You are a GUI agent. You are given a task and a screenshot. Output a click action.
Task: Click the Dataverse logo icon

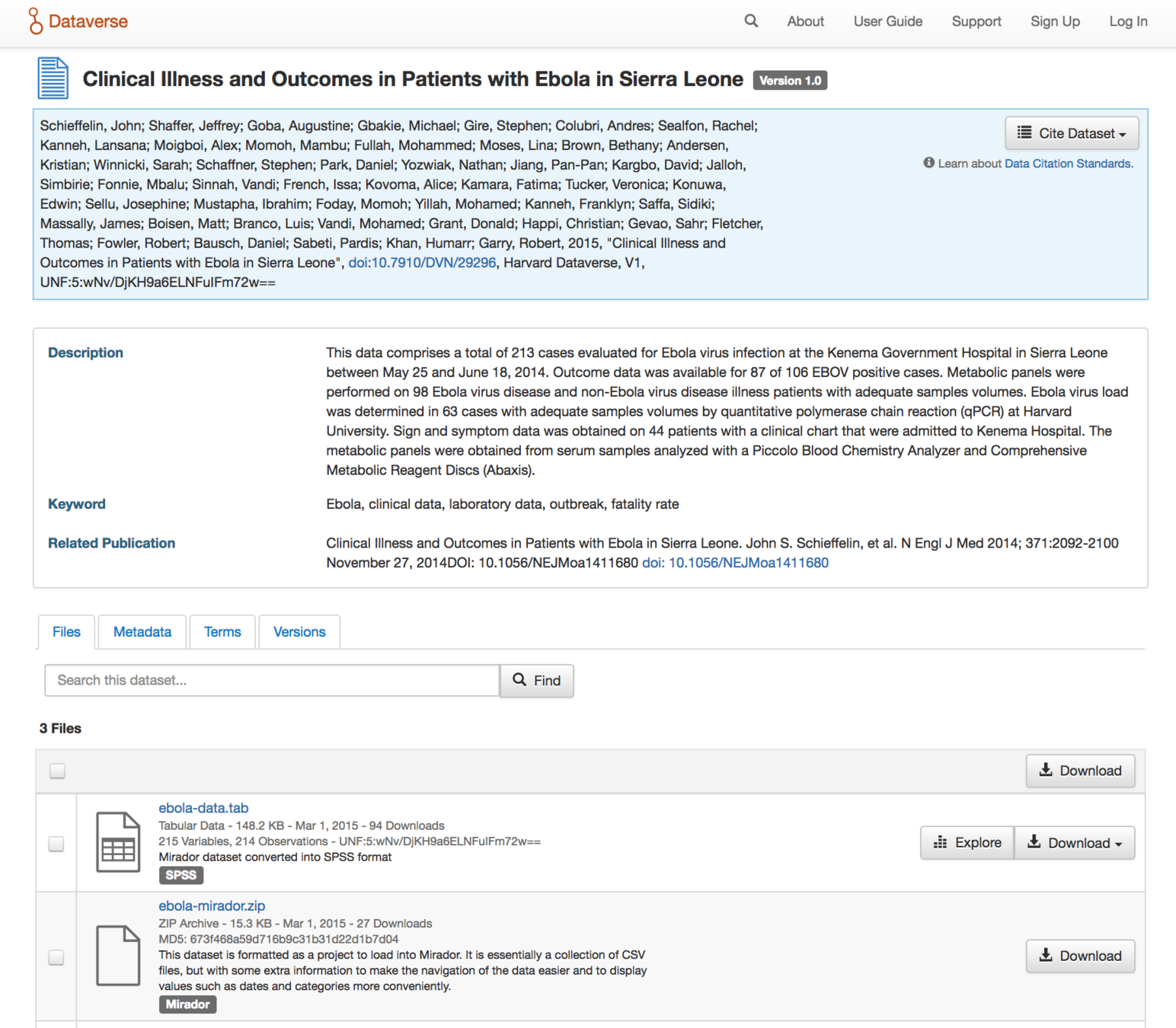(x=35, y=21)
